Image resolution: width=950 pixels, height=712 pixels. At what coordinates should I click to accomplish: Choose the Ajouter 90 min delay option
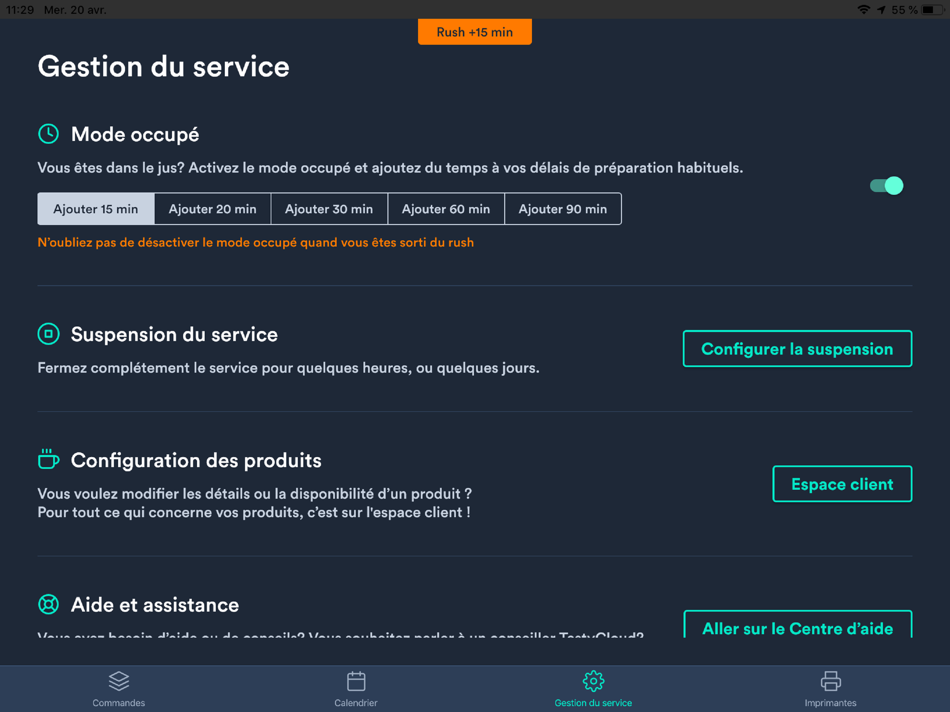pos(562,209)
